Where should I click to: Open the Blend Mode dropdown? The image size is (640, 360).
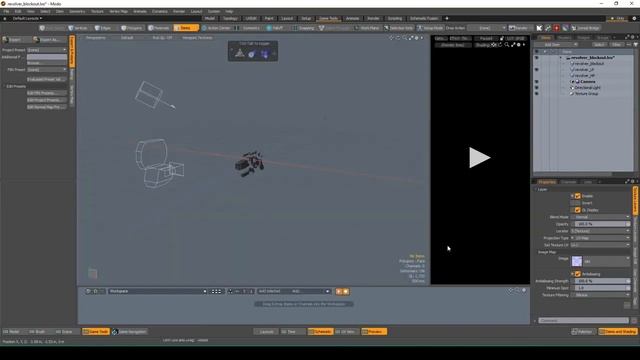[600, 217]
